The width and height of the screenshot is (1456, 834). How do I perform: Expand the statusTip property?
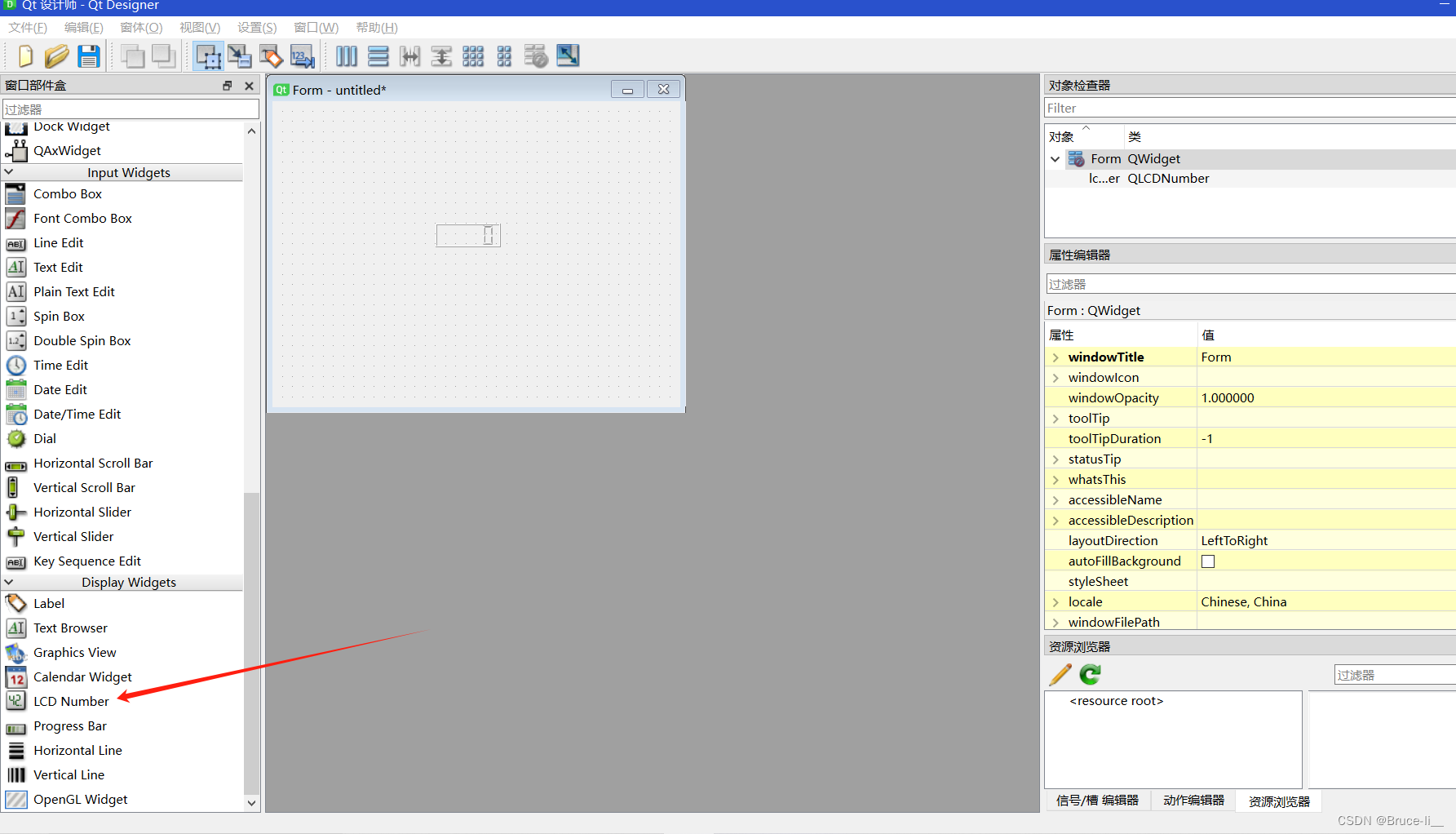click(1055, 459)
